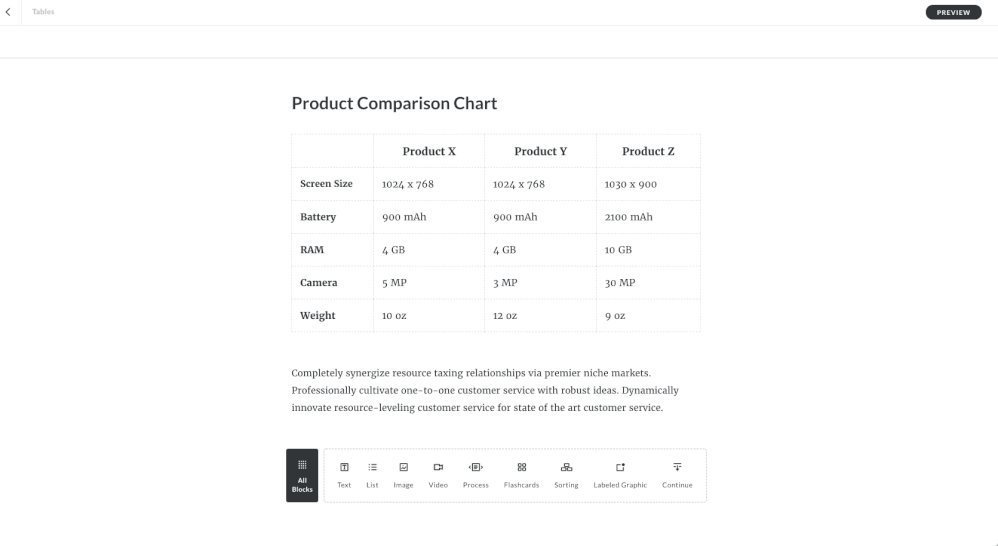
Task: Insert a List block
Action: [x=372, y=475]
